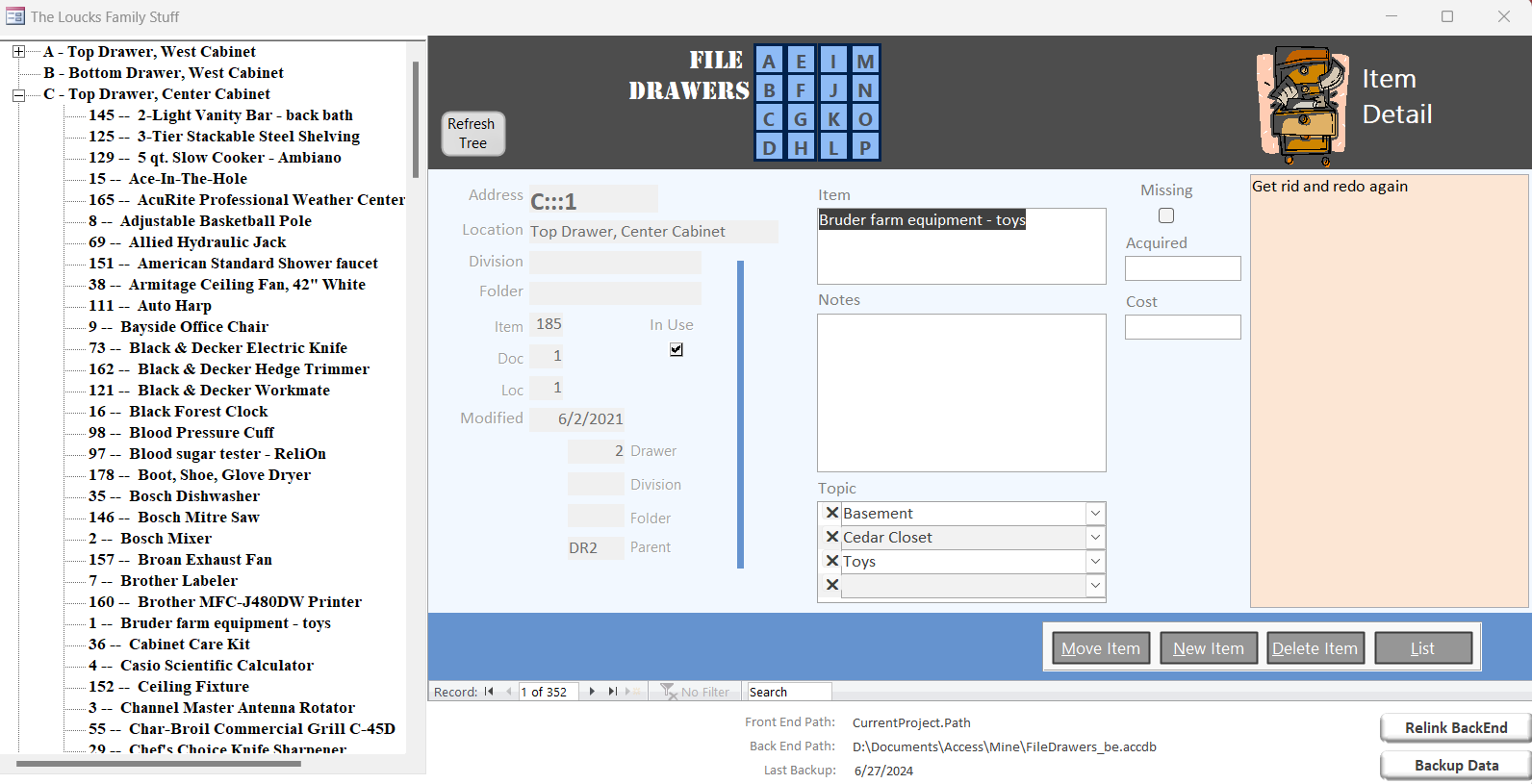Click the Backup Data button
This screenshot has height=784, width=1532.
click(1456, 766)
